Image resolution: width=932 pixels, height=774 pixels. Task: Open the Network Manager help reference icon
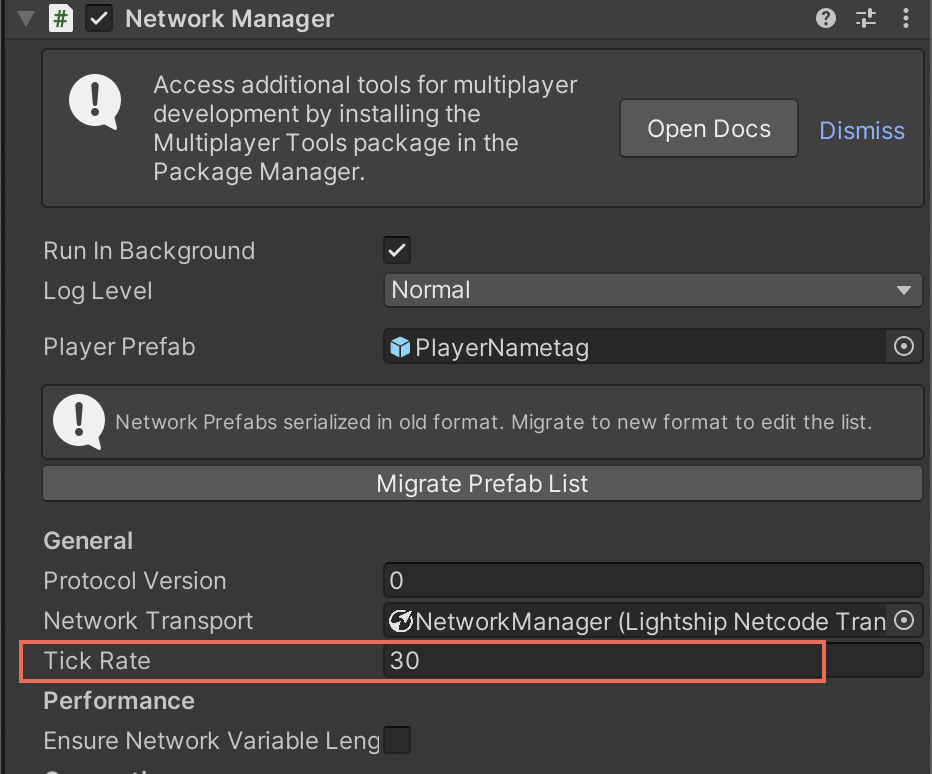click(826, 18)
